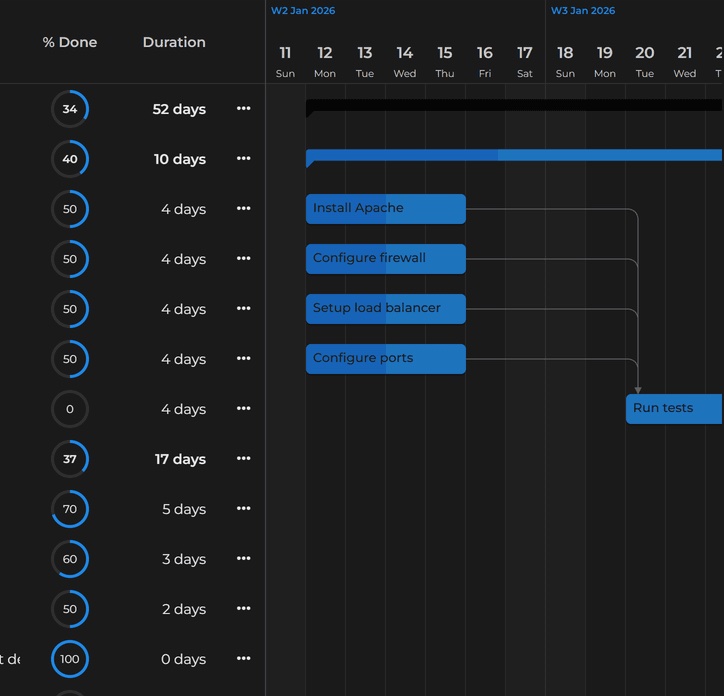Click the 70 percent done progress circle
724x696 pixels.
[x=70, y=509]
